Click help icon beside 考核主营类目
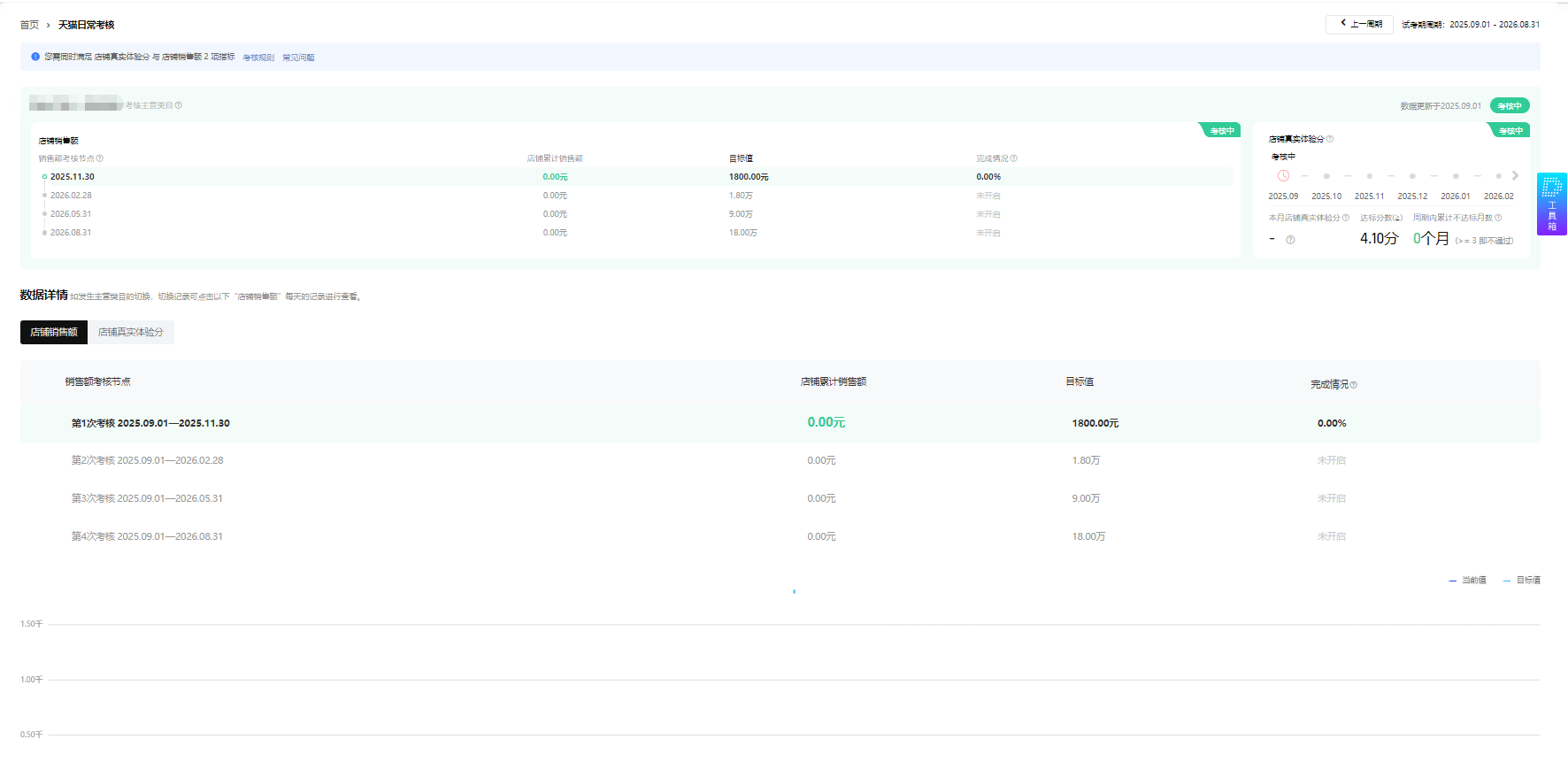1568x770 pixels. pos(179,105)
